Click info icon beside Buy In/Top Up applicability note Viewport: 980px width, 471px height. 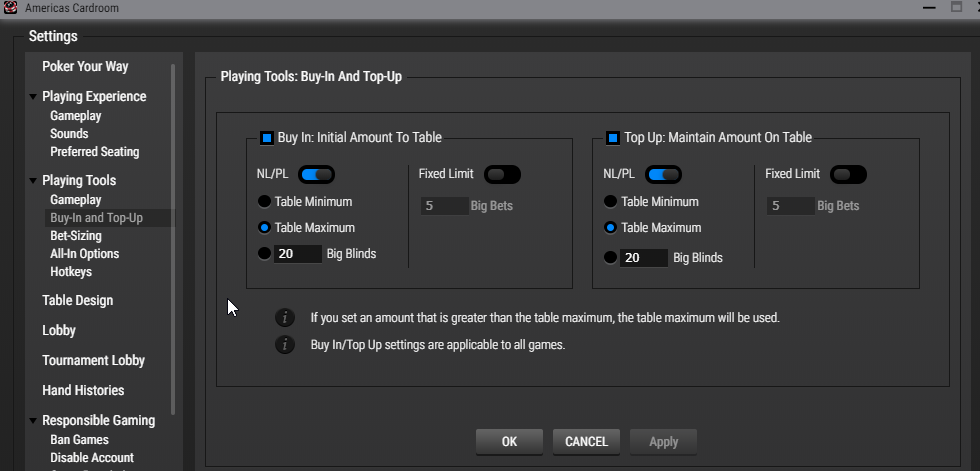pyautogui.click(x=285, y=344)
